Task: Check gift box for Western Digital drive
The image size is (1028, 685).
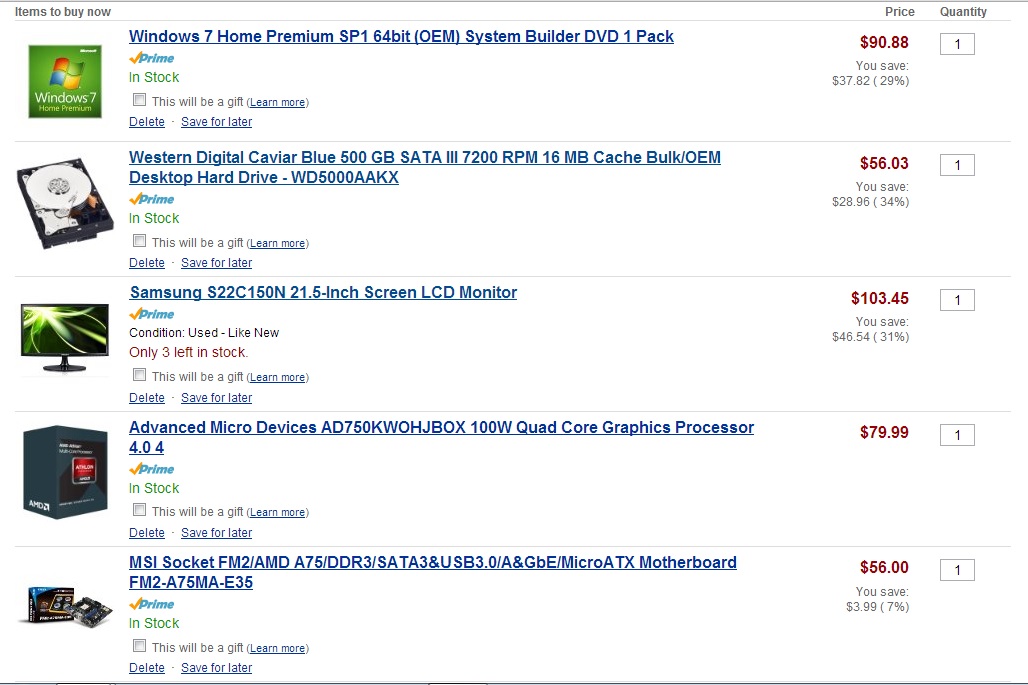Action: click(140, 241)
